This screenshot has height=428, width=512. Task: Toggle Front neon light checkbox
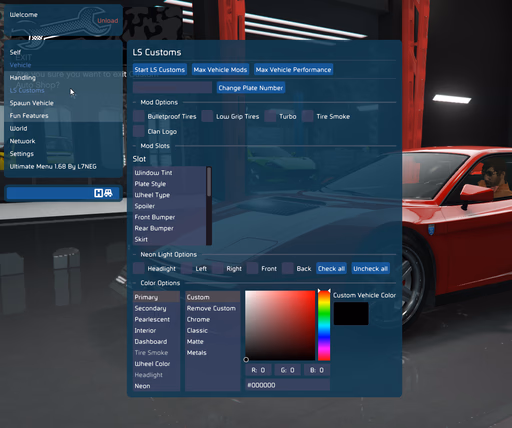(x=252, y=268)
